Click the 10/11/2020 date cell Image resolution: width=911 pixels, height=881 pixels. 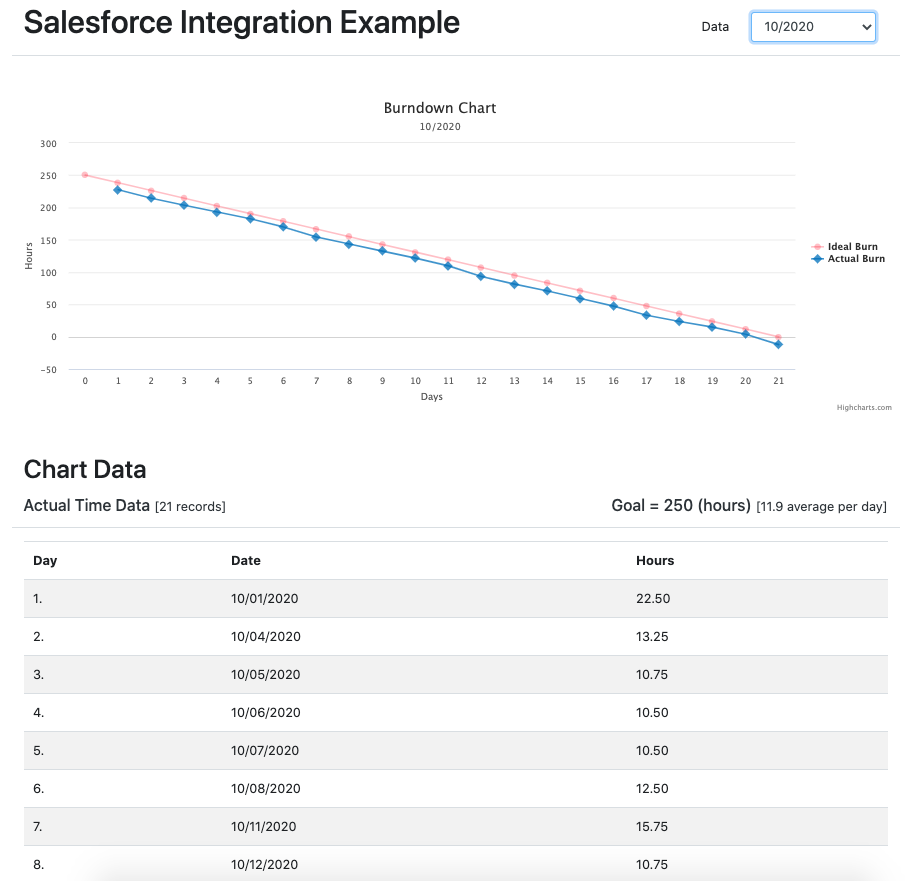(x=263, y=827)
